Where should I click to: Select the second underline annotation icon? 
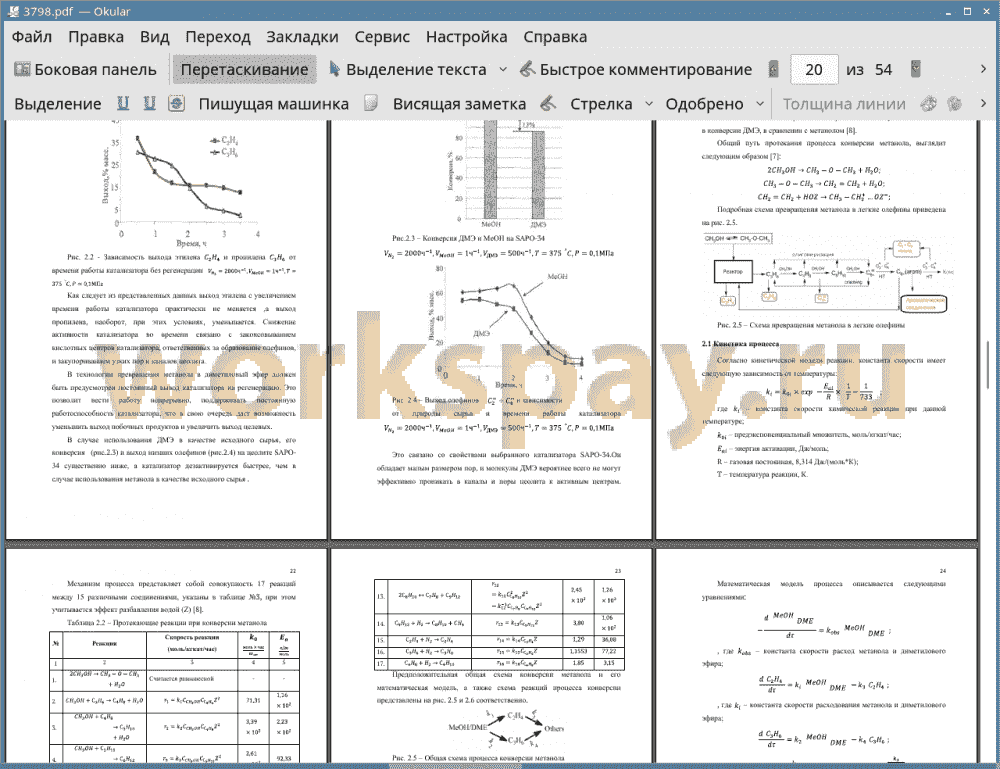[149, 103]
